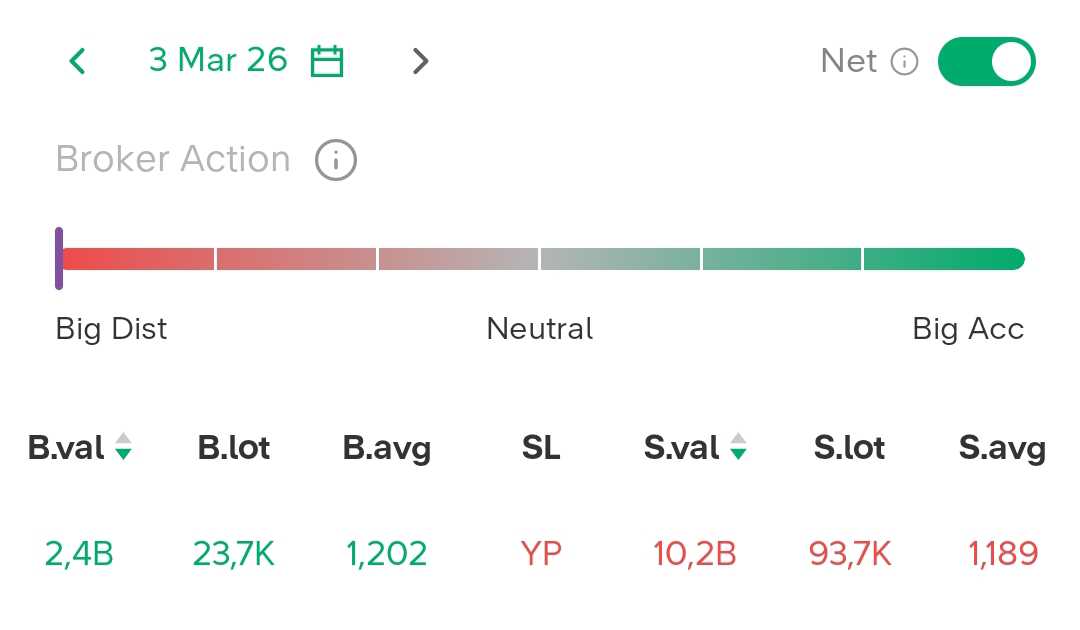The width and height of the screenshot is (1080, 630).
Task: Go to next date with right chevron
Action: tap(420, 62)
